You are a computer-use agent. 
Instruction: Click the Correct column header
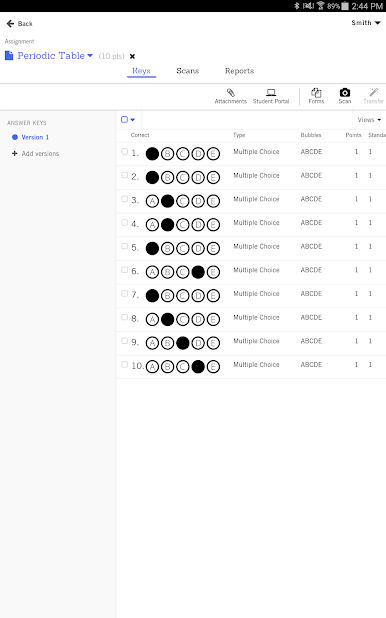140,135
